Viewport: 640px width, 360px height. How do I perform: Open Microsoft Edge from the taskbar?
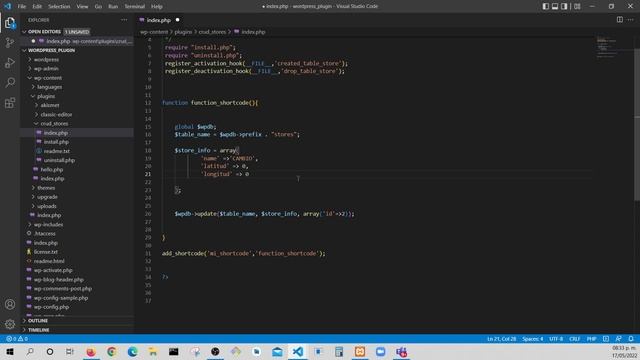pyautogui.click(x=132, y=352)
